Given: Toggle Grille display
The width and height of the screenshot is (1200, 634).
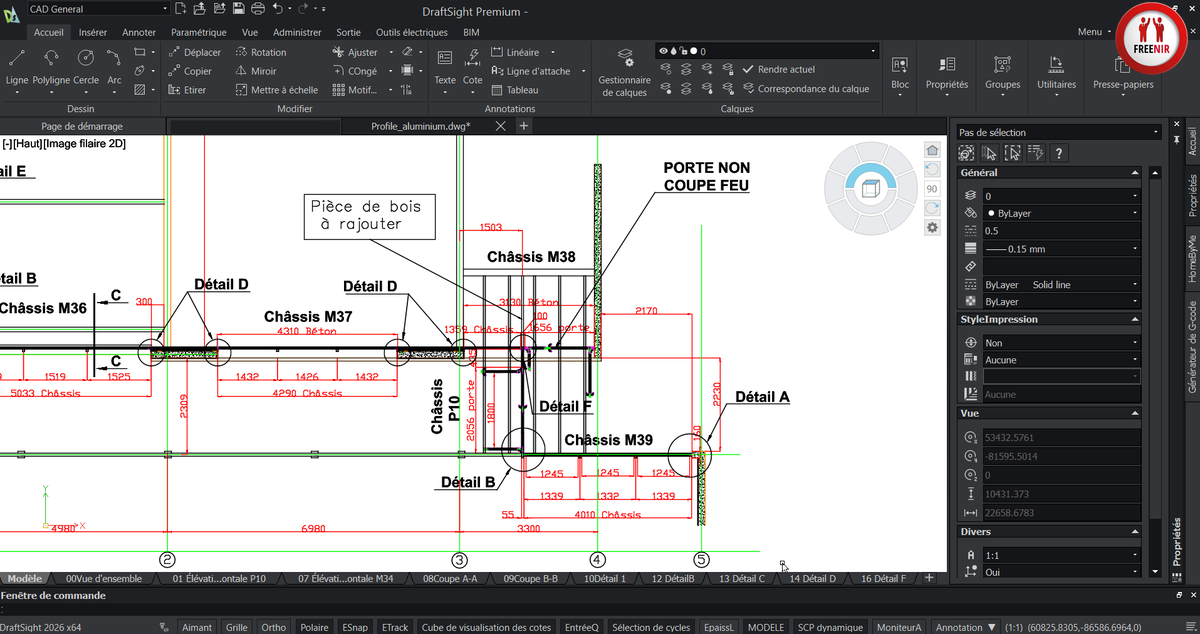Looking at the screenshot, I should pos(236,627).
